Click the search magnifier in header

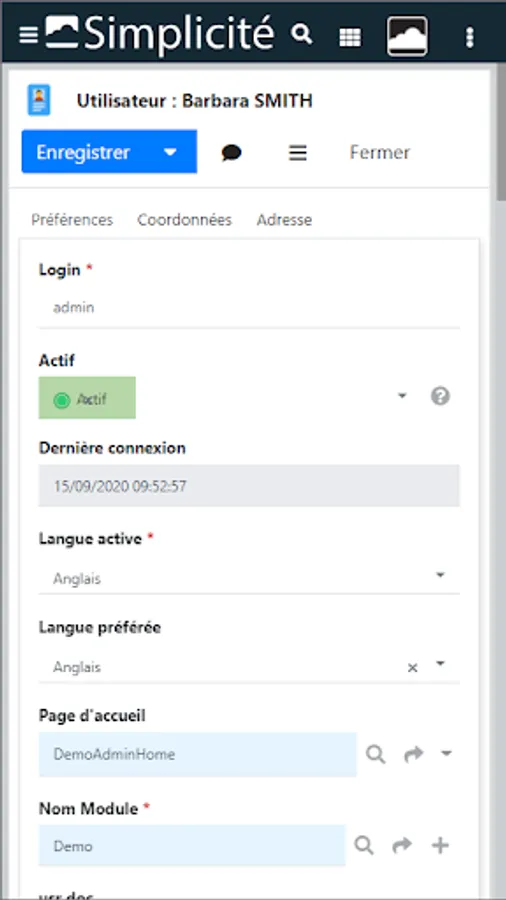point(301,34)
